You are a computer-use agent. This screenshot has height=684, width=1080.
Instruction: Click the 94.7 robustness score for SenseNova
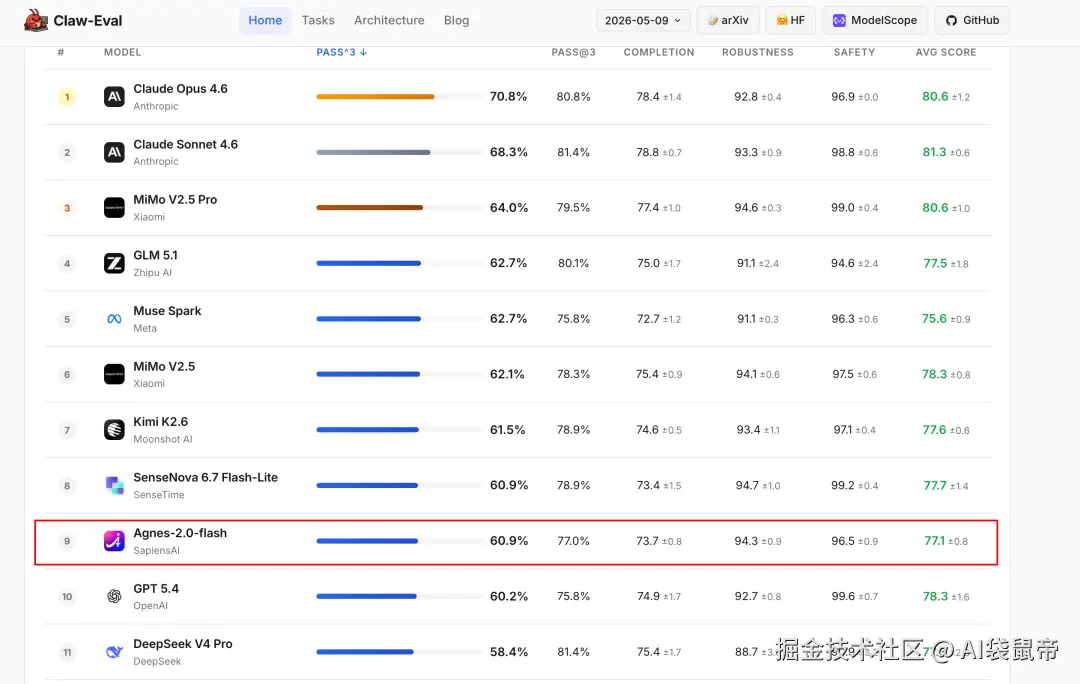[x=747, y=486]
